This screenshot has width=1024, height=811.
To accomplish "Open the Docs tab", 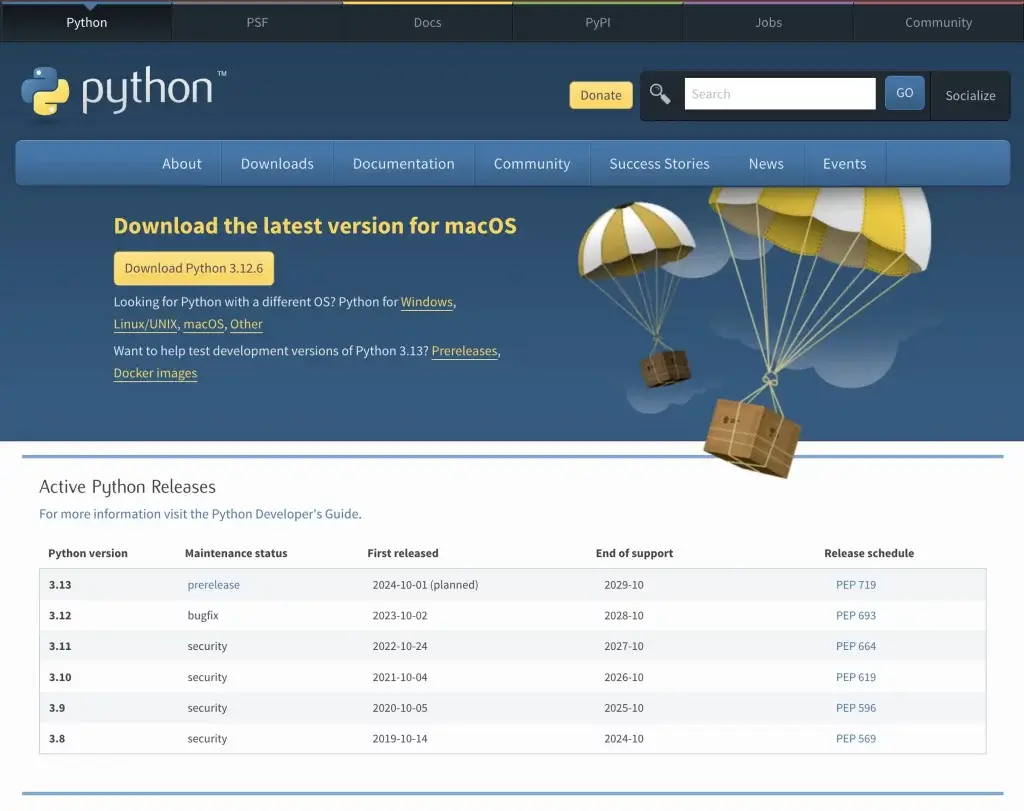I will [427, 22].
